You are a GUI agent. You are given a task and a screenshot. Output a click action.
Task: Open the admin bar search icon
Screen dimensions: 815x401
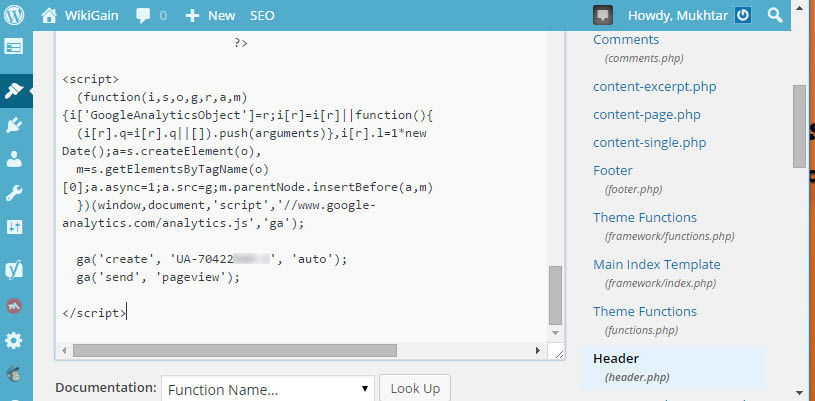click(775, 15)
